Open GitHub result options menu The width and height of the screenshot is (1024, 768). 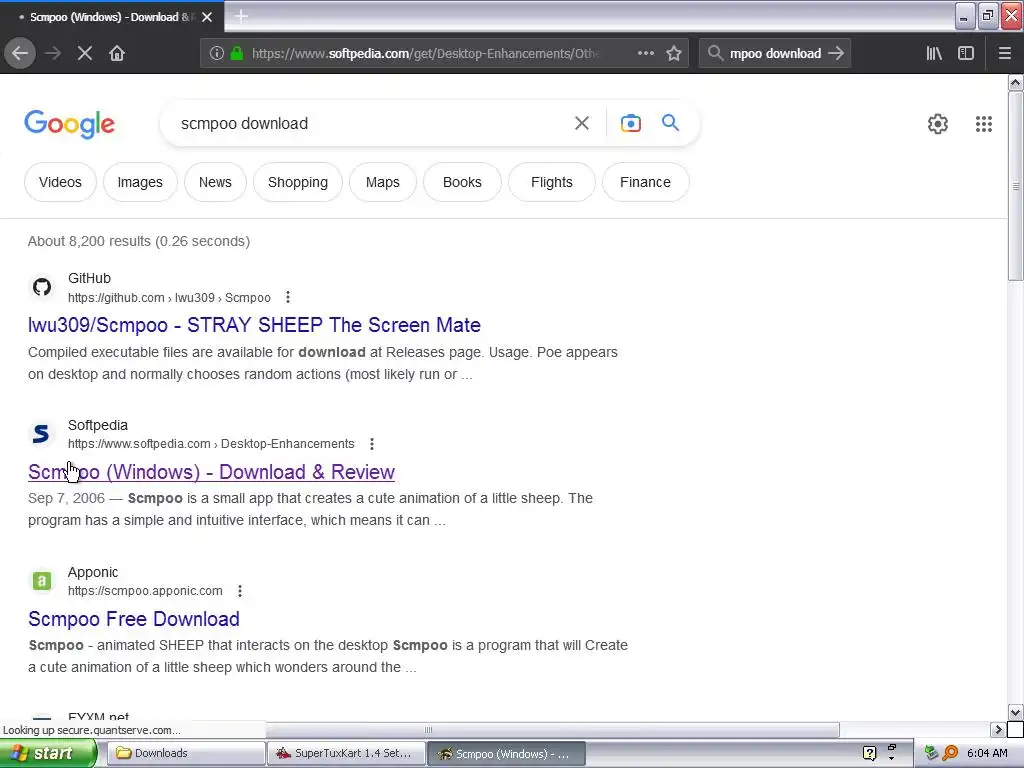pyautogui.click(x=288, y=298)
